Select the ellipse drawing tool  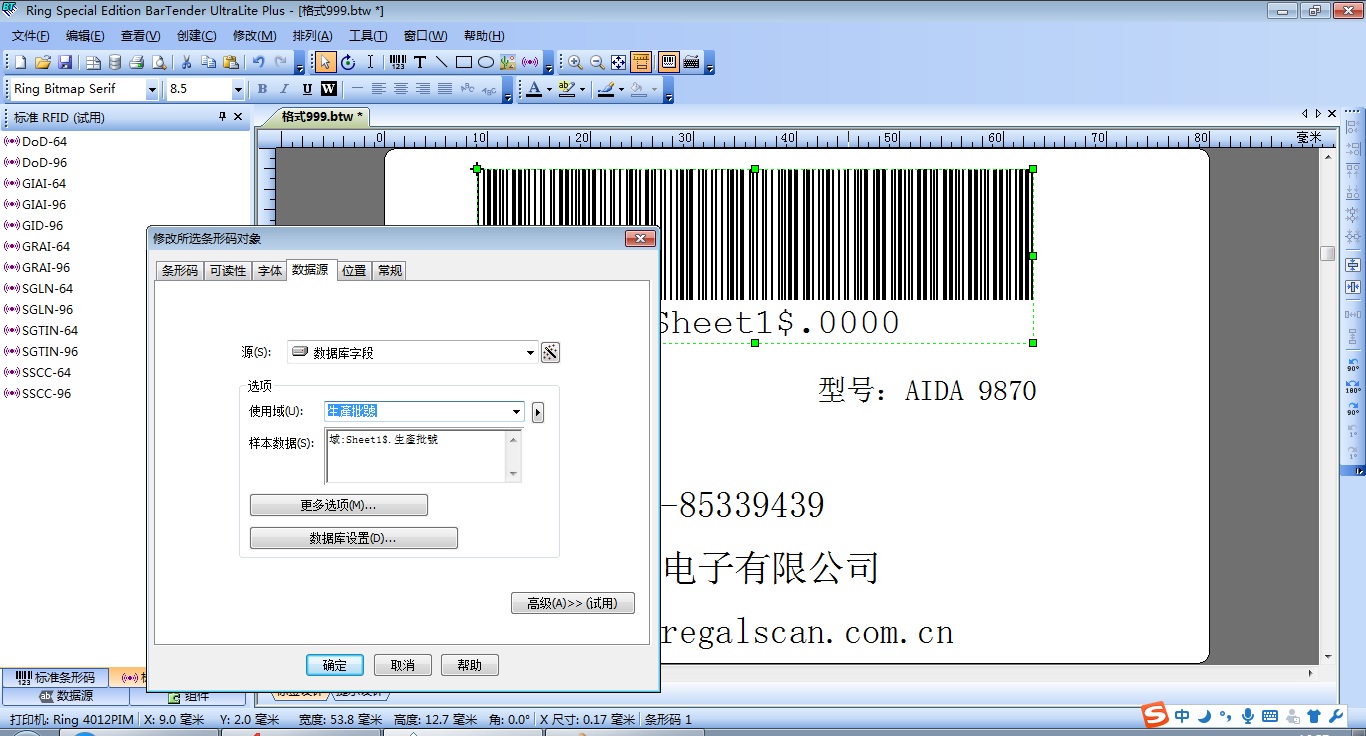point(486,62)
